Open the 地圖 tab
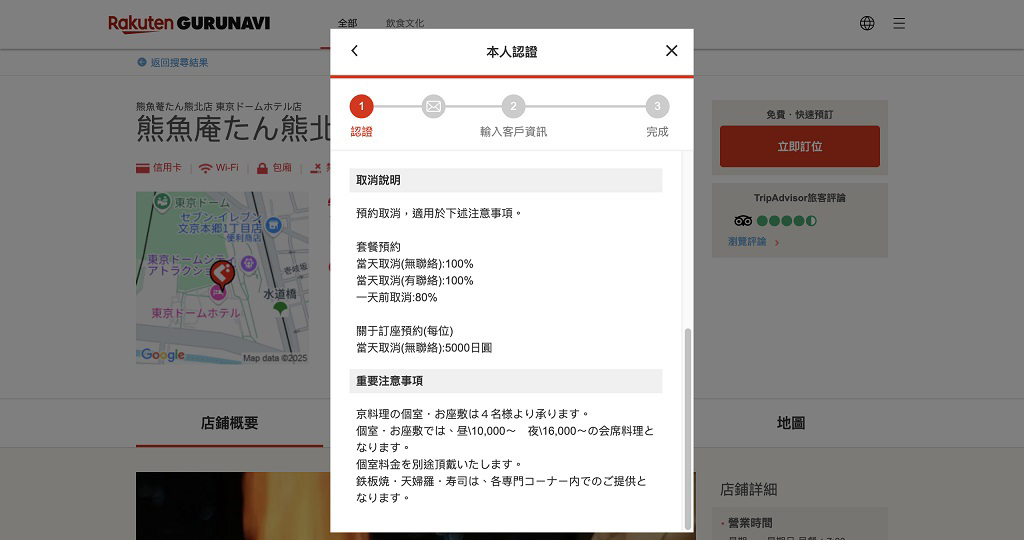This screenshot has height=540, width=1024. tap(791, 423)
